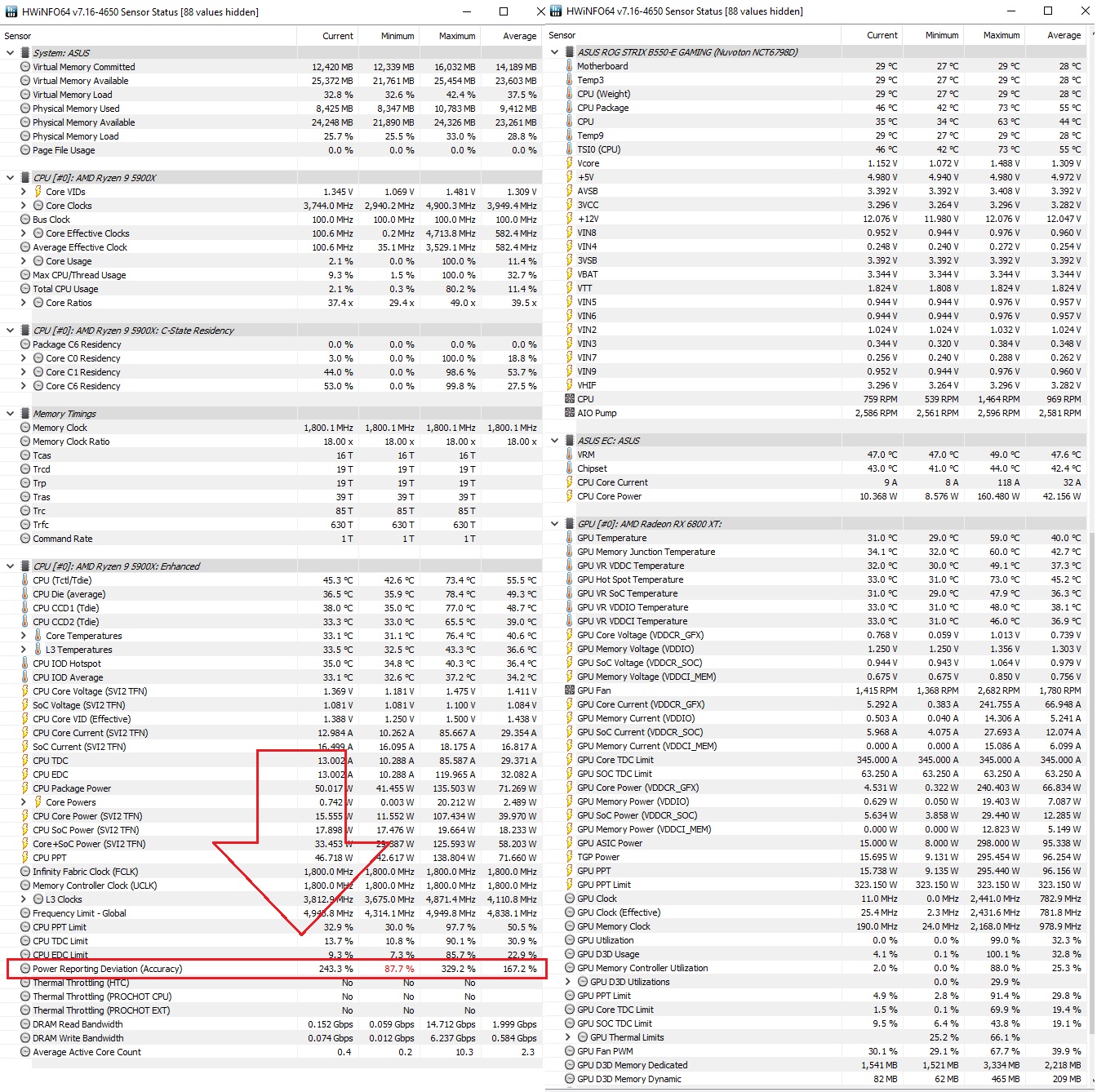The image size is (1097, 1092).
Task: Click the CPU fan icon in right window
Action: (x=570, y=399)
